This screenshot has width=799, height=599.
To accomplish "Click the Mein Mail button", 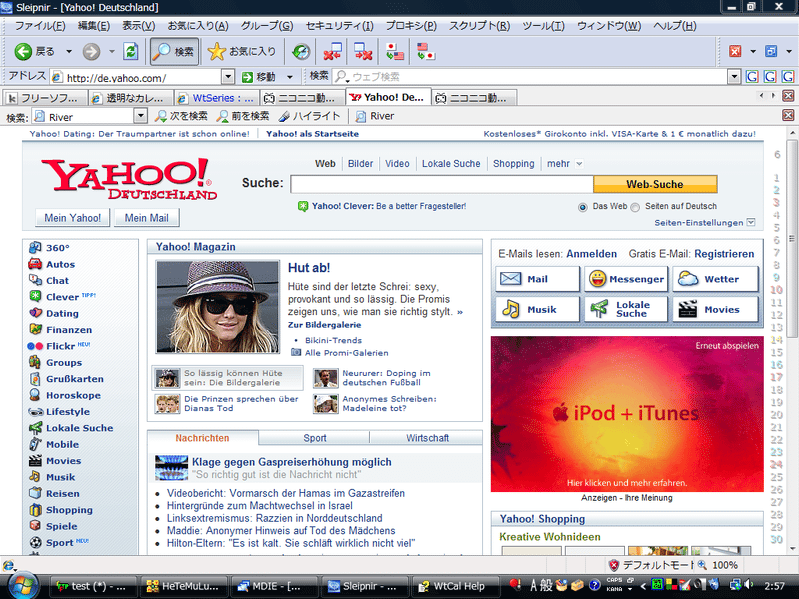I will (x=147, y=218).
